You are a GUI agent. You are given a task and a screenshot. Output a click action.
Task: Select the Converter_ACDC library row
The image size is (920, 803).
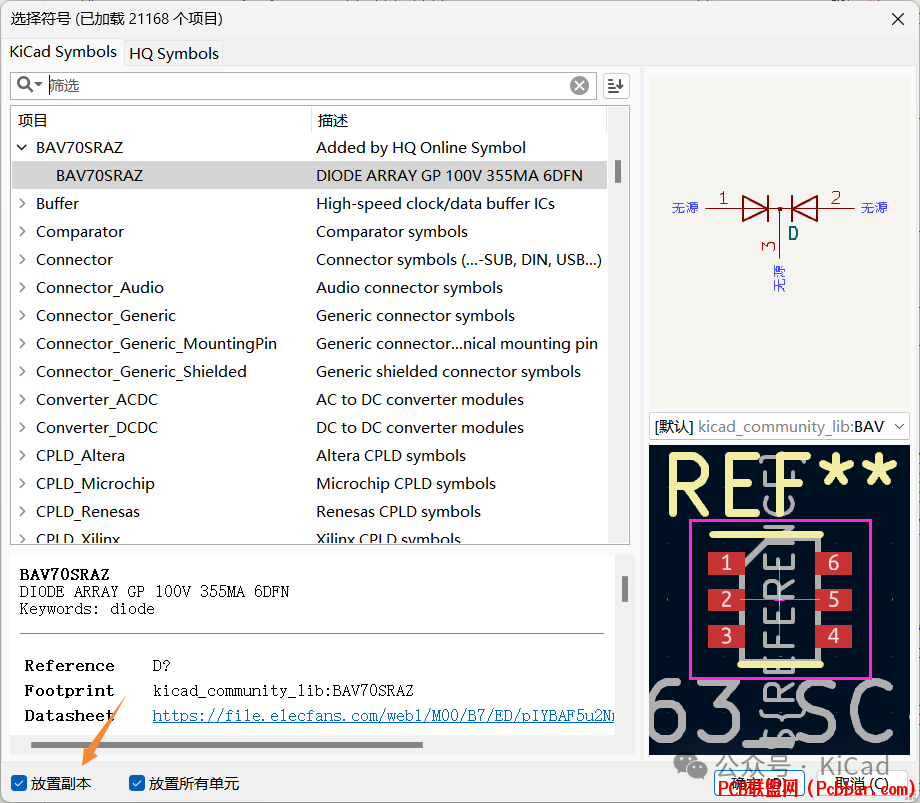[309, 399]
